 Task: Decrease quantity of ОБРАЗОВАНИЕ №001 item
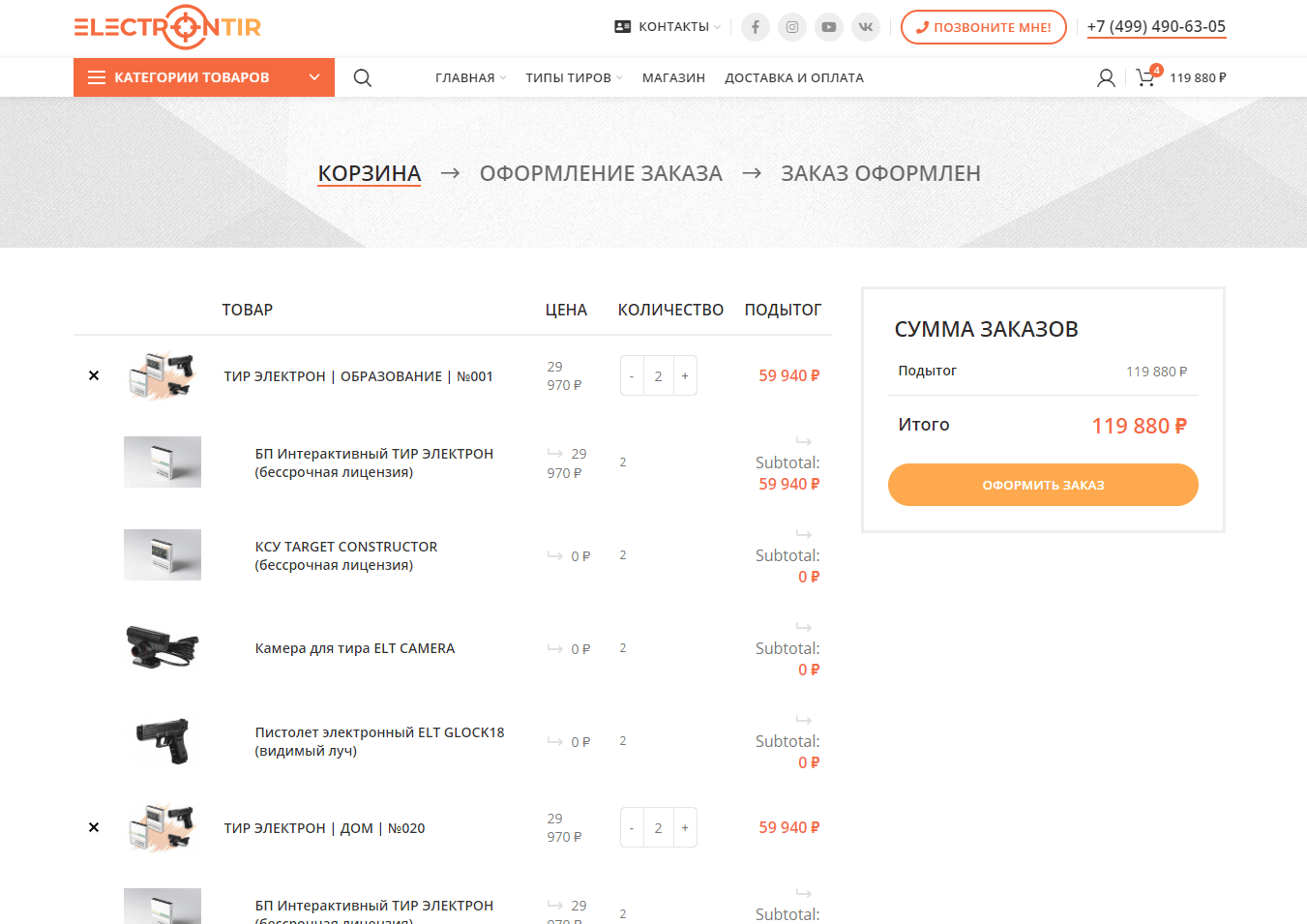click(632, 375)
